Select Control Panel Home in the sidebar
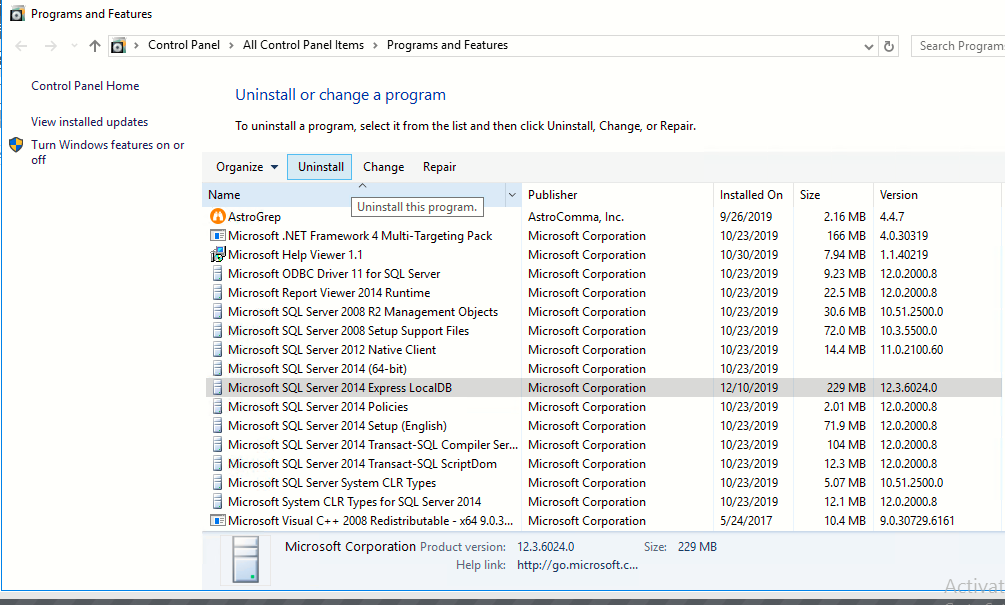The image size is (1005, 605). (84, 85)
